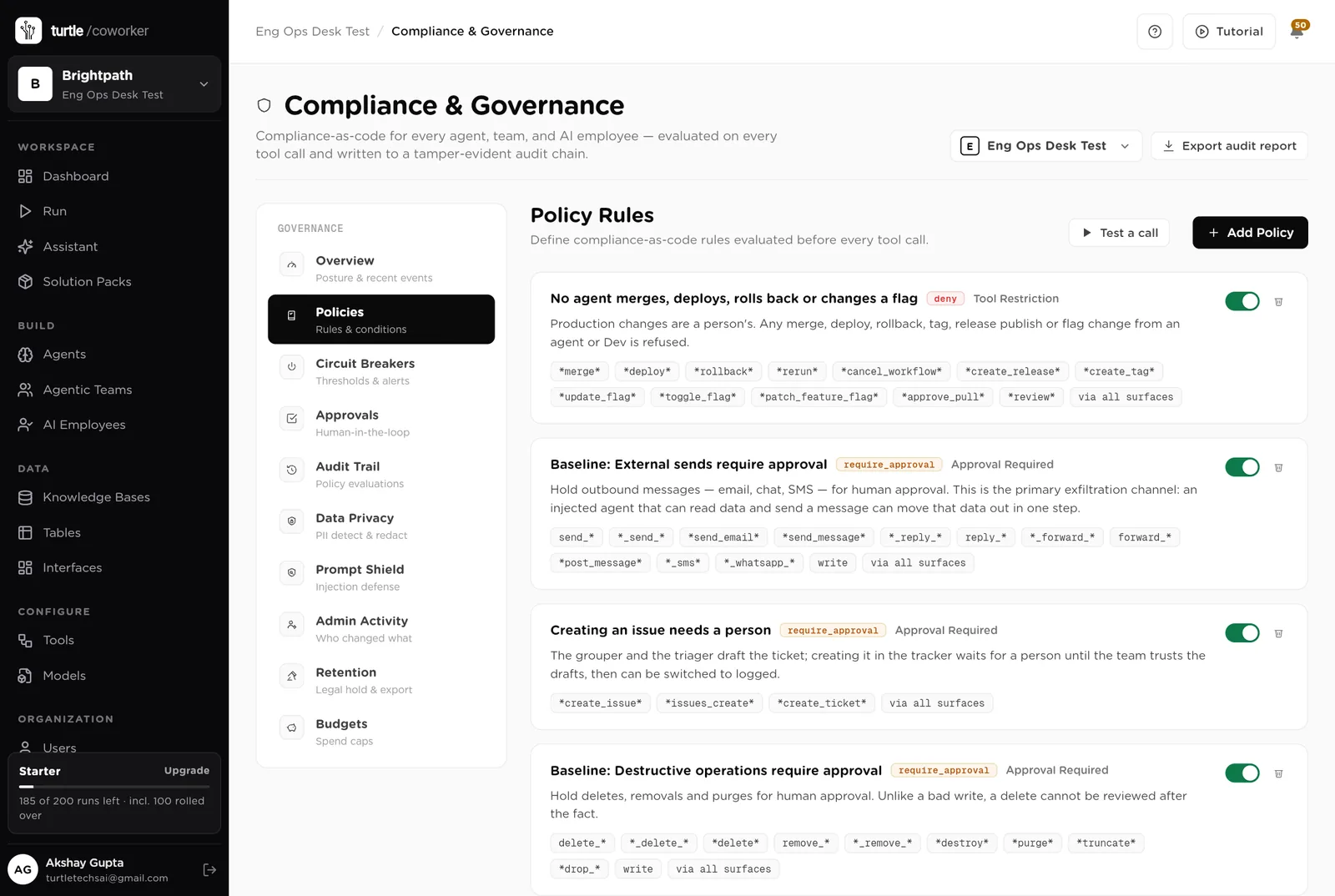Image resolution: width=1335 pixels, height=896 pixels.
Task: Open the notifications bell icon
Action: (x=1297, y=32)
